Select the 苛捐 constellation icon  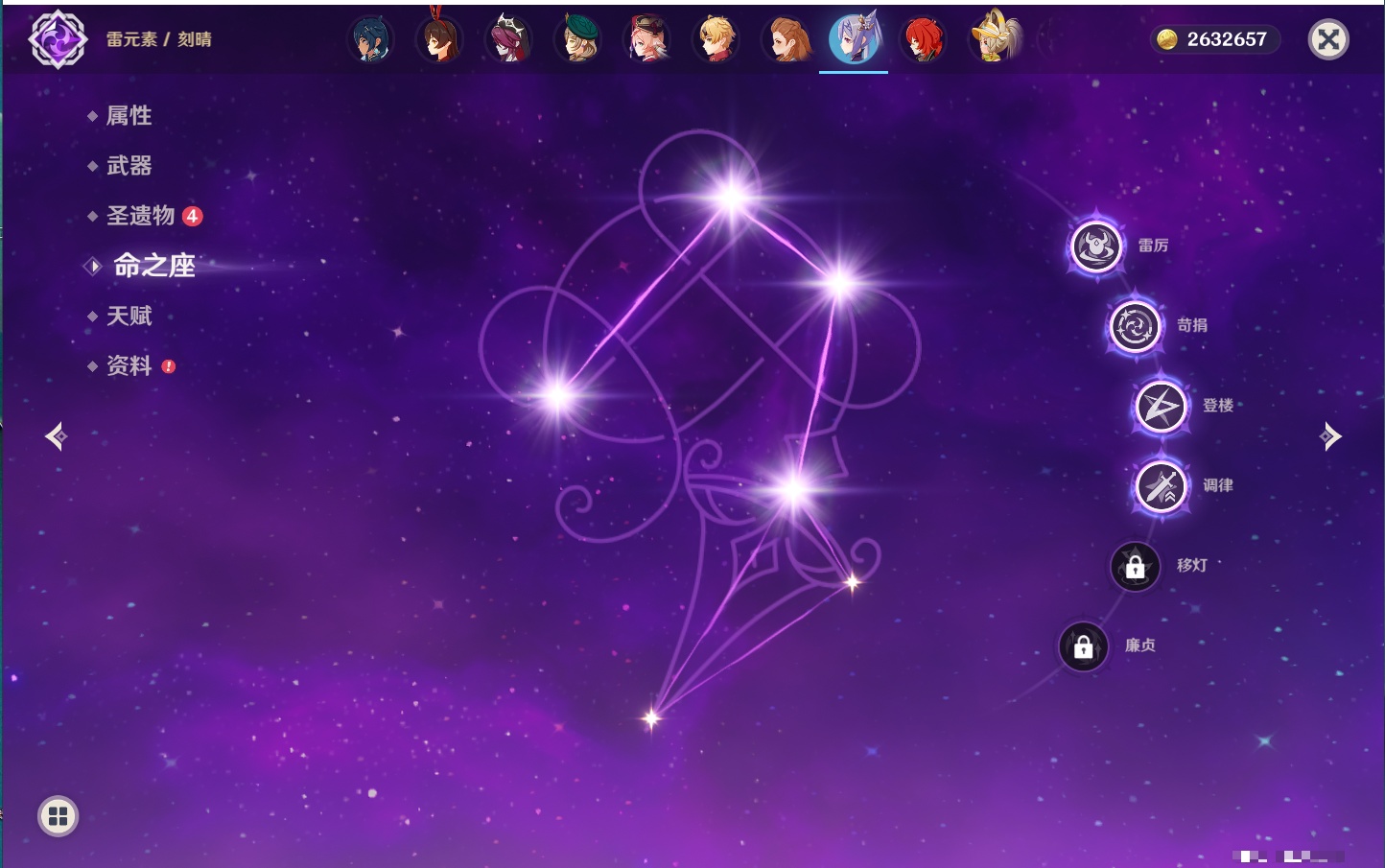click(x=1135, y=326)
